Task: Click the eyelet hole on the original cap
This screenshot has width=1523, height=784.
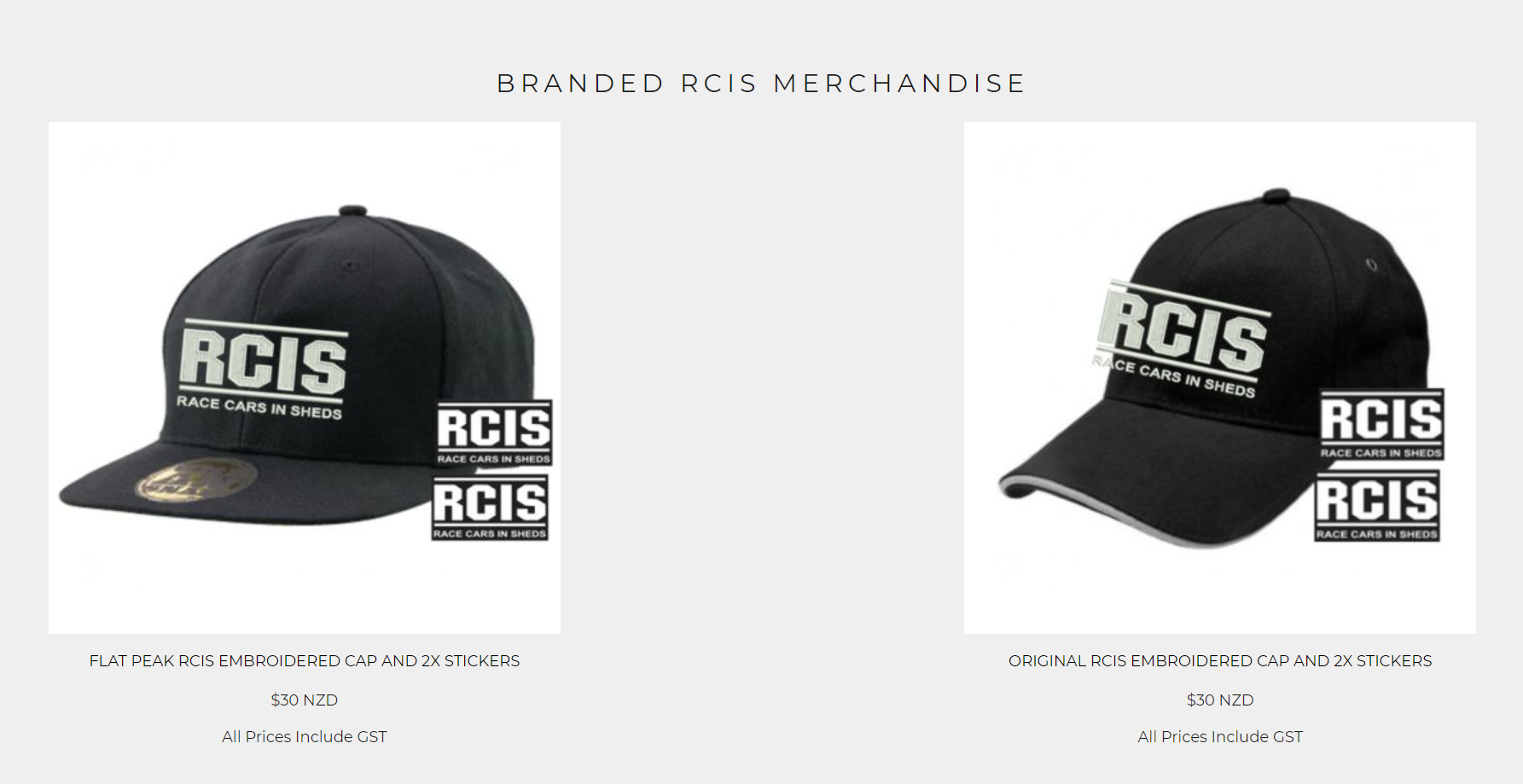Action: click(x=1371, y=264)
